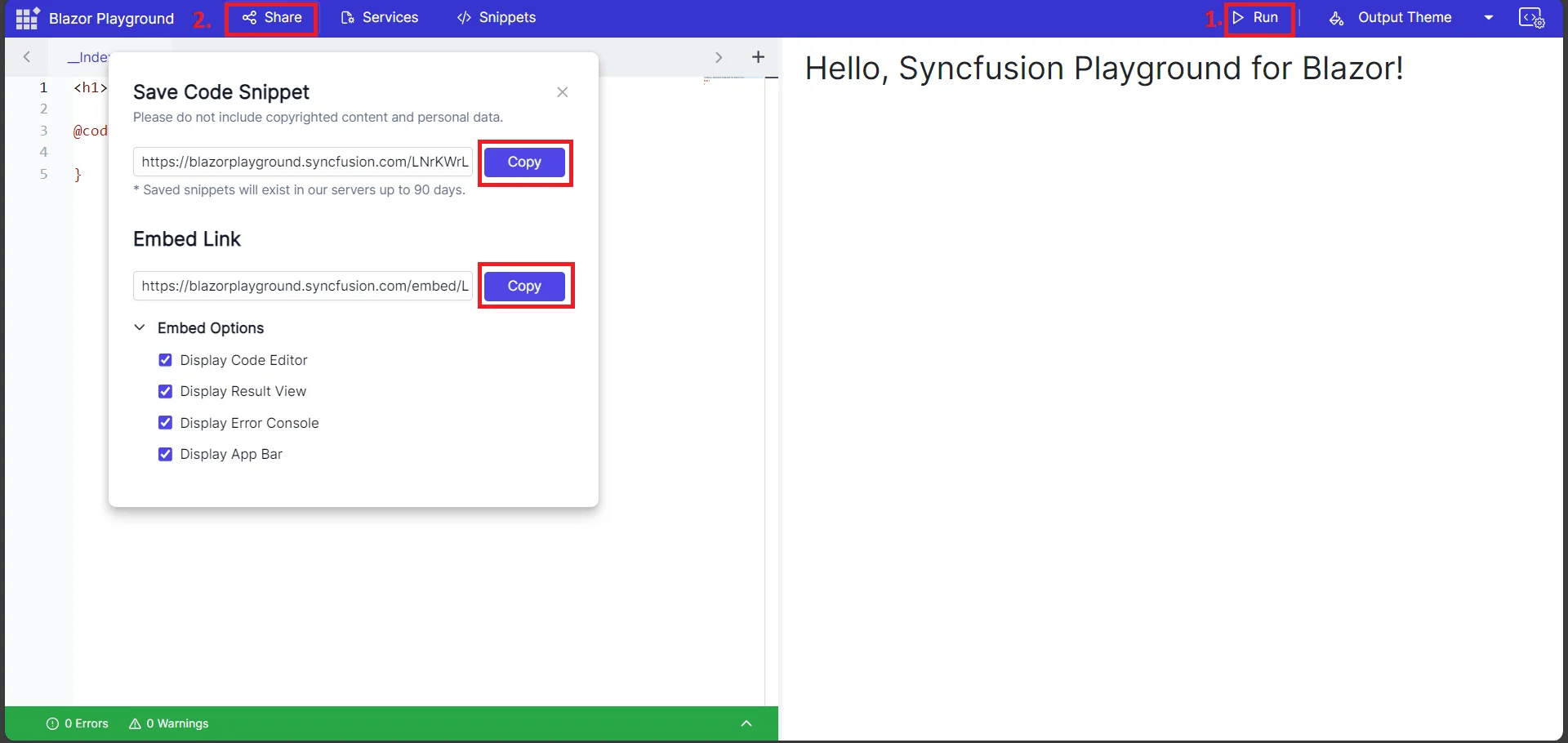Collapse the error console panel chevron
Screen dimensions: 1568x743
coord(746,723)
